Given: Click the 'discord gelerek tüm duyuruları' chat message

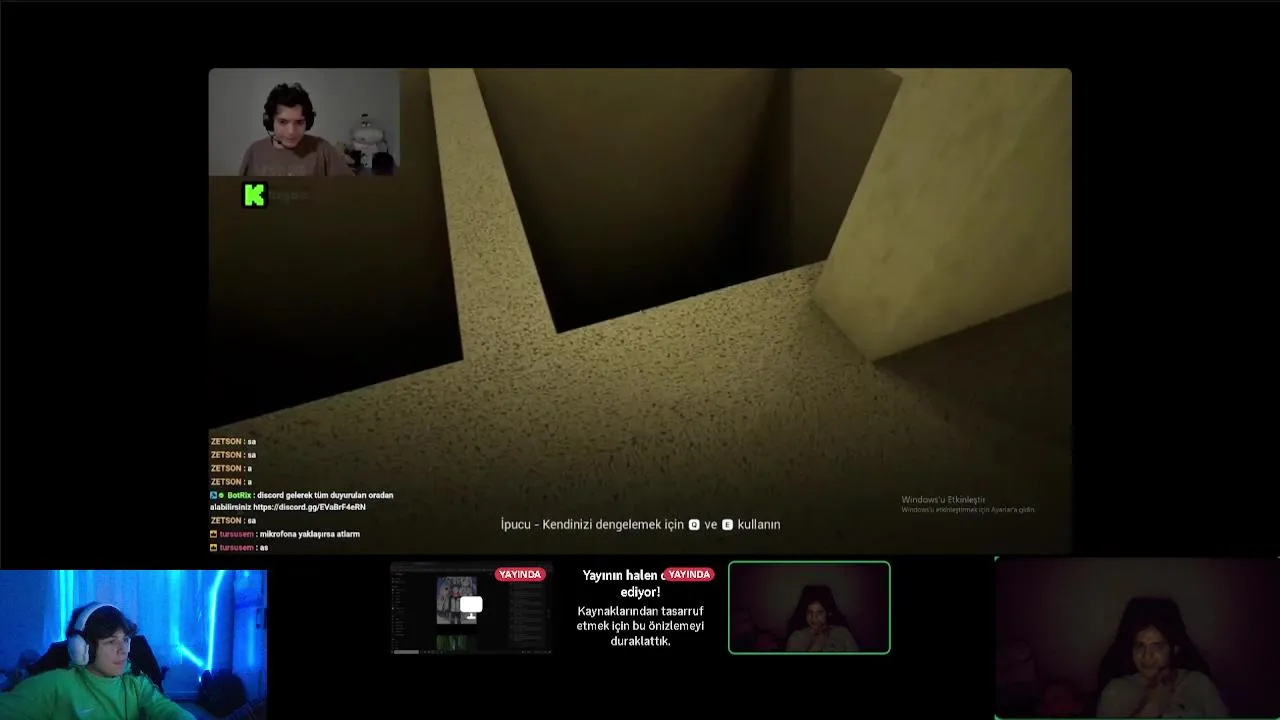Looking at the screenshot, I should 302,501.
